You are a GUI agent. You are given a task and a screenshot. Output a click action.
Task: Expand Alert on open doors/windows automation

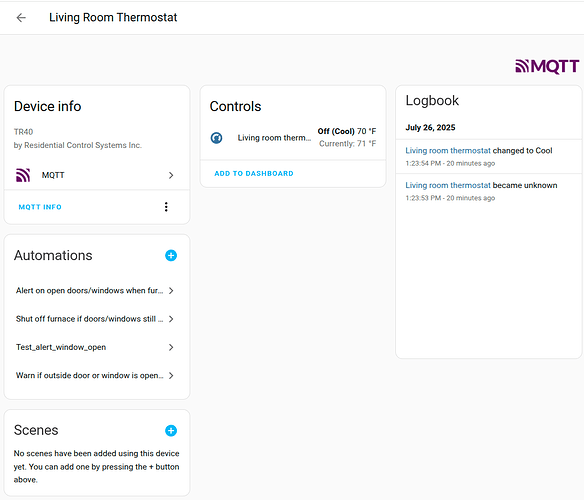(171, 291)
